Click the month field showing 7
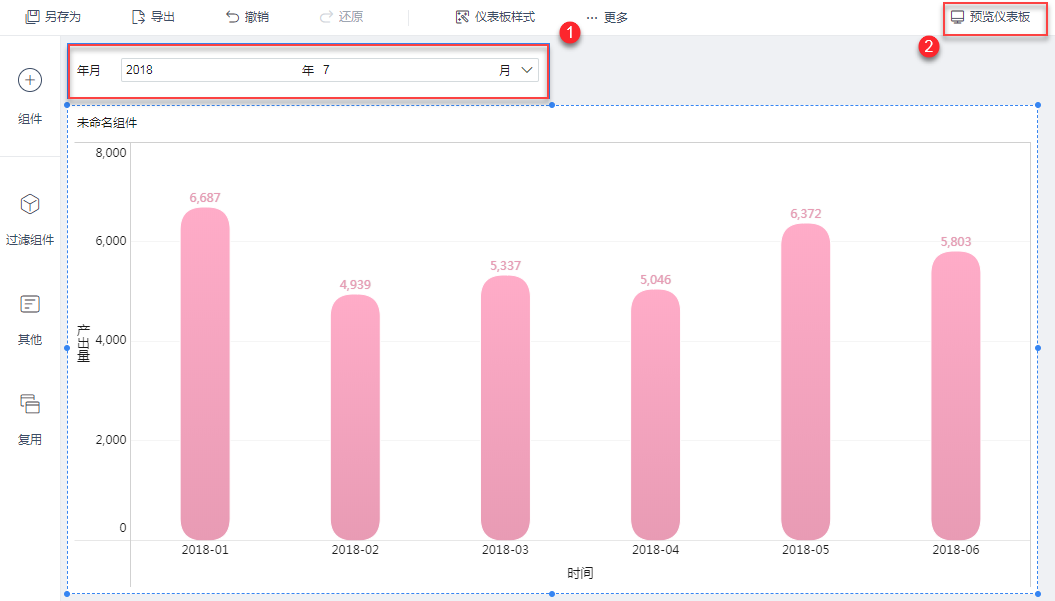This screenshot has width=1055, height=601. tap(406, 70)
